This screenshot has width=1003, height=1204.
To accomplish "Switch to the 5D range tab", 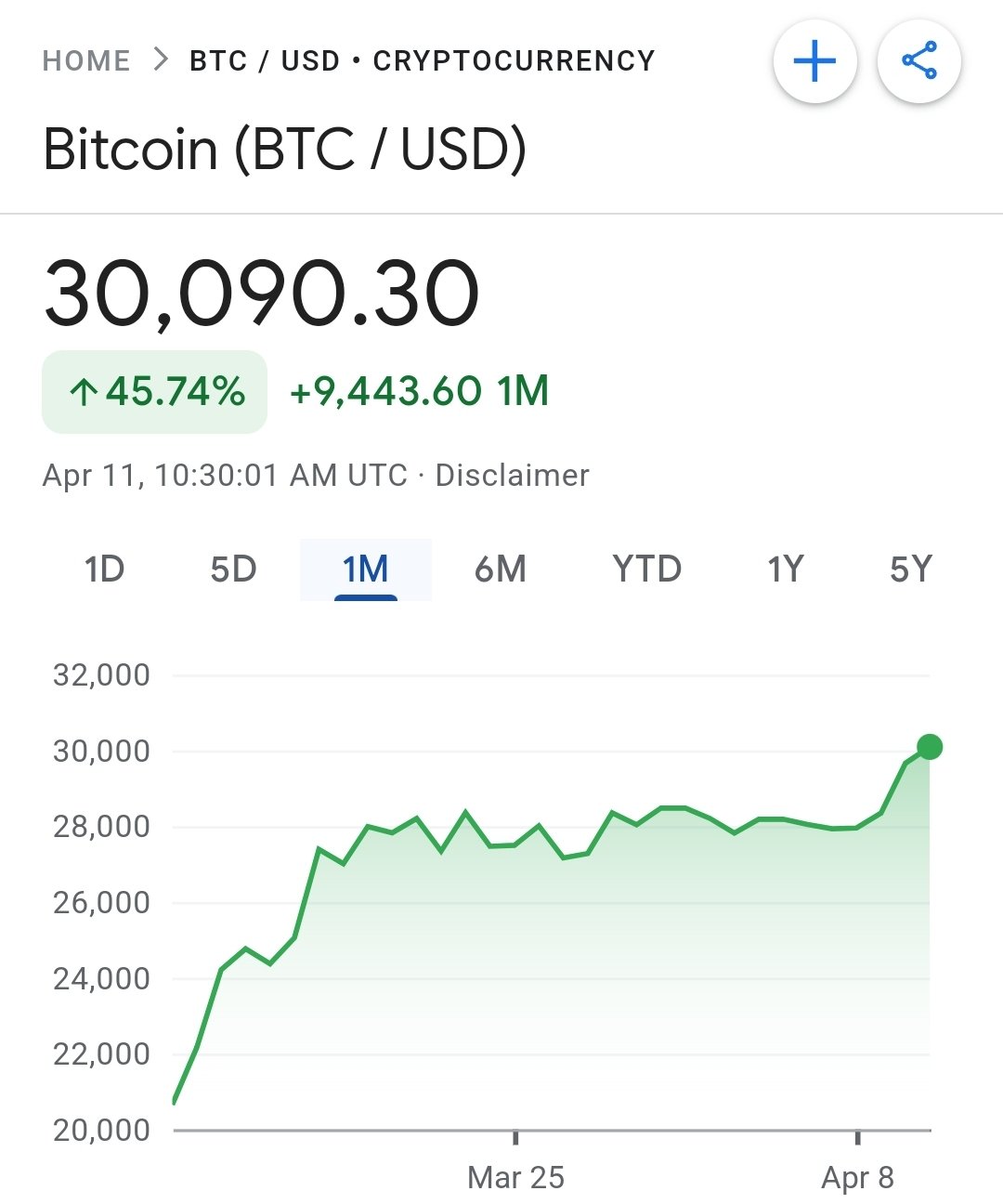I will pyautogui.click(x=233, y=569).
